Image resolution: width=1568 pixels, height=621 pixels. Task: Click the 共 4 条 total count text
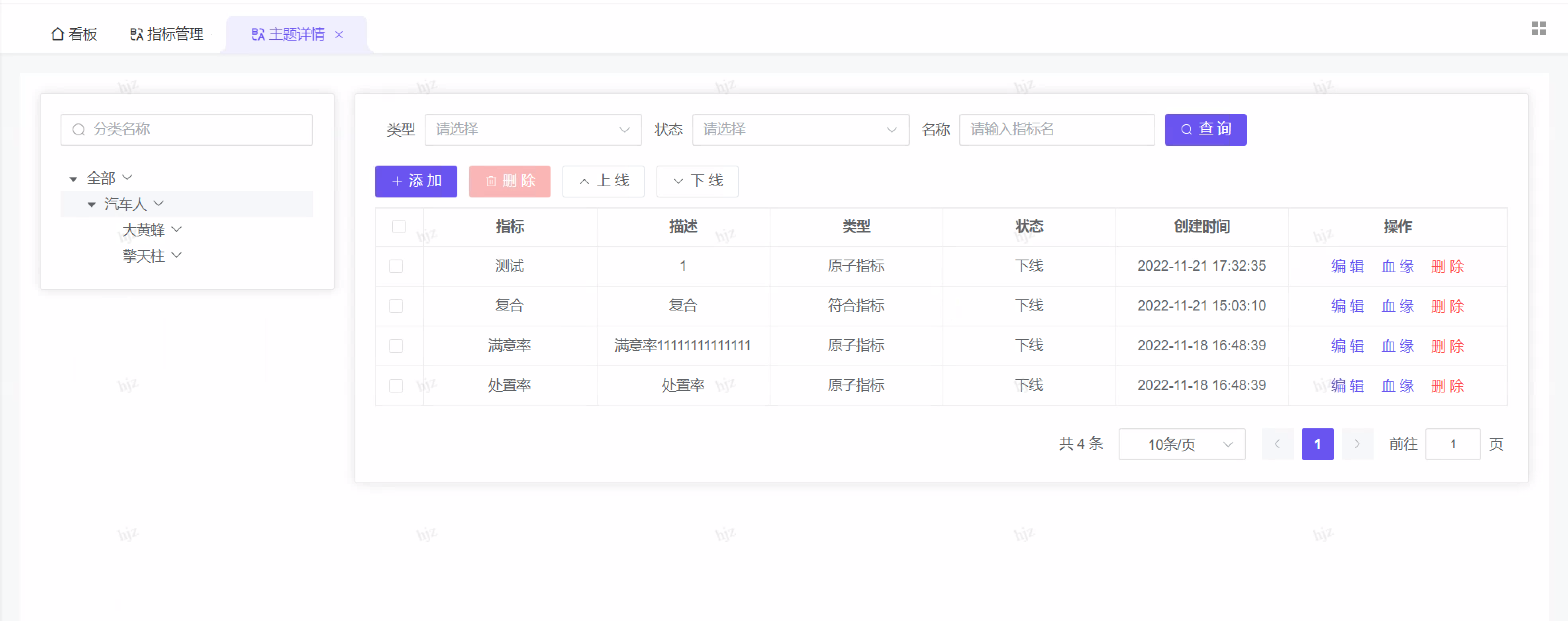1080,444
